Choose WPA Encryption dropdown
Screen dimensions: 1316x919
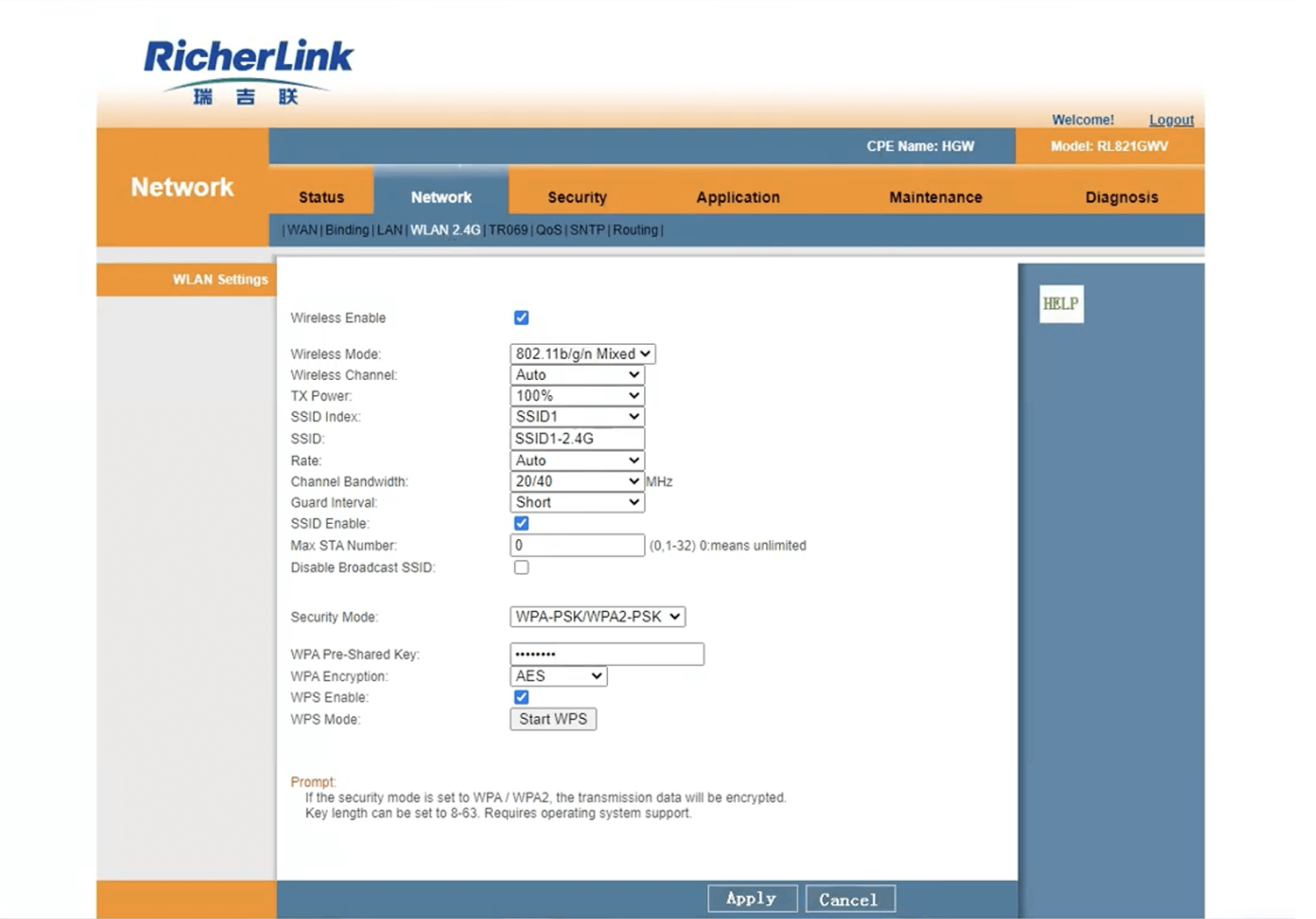coord(558,676)
